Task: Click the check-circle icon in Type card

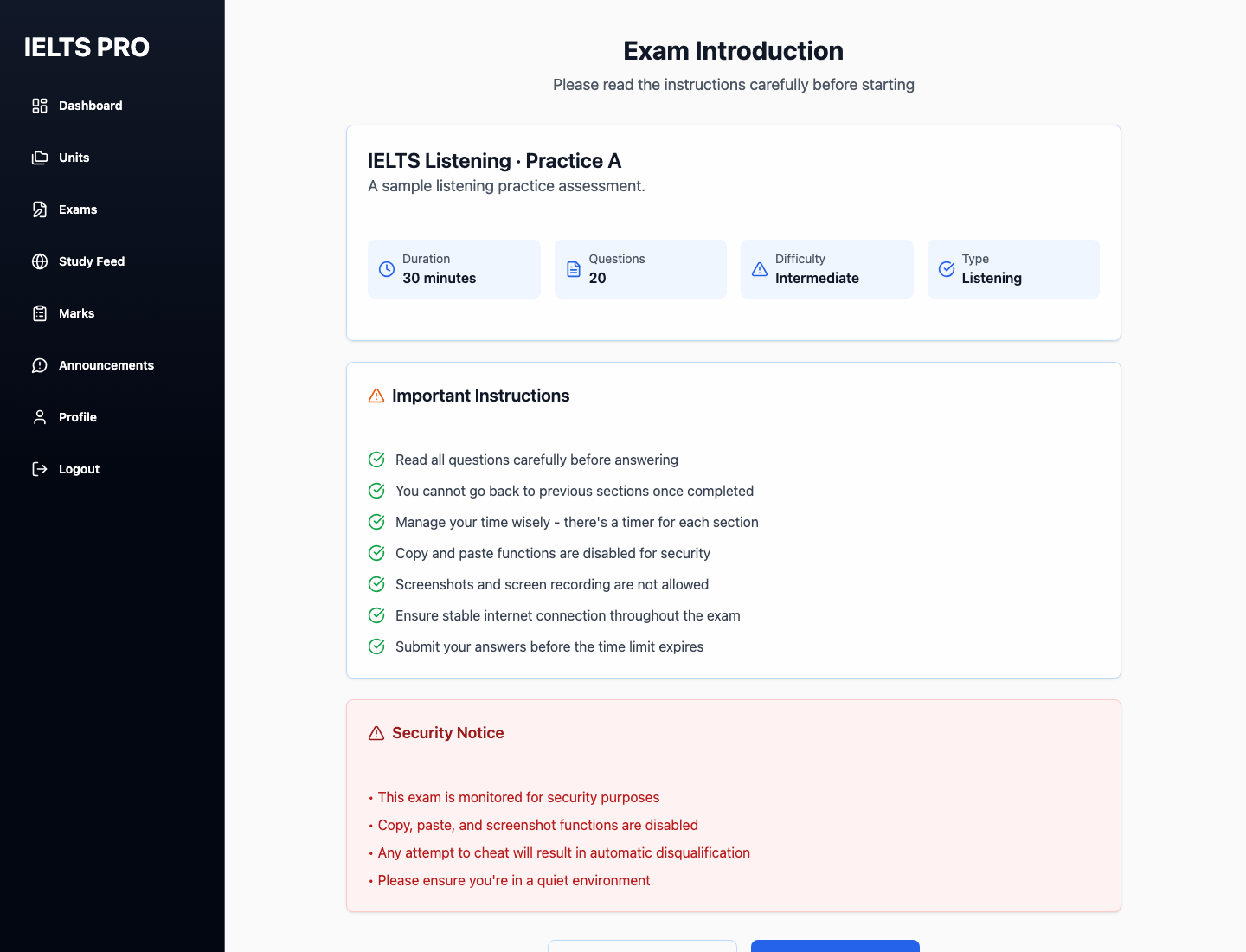Action: click(x=947, y=269)
